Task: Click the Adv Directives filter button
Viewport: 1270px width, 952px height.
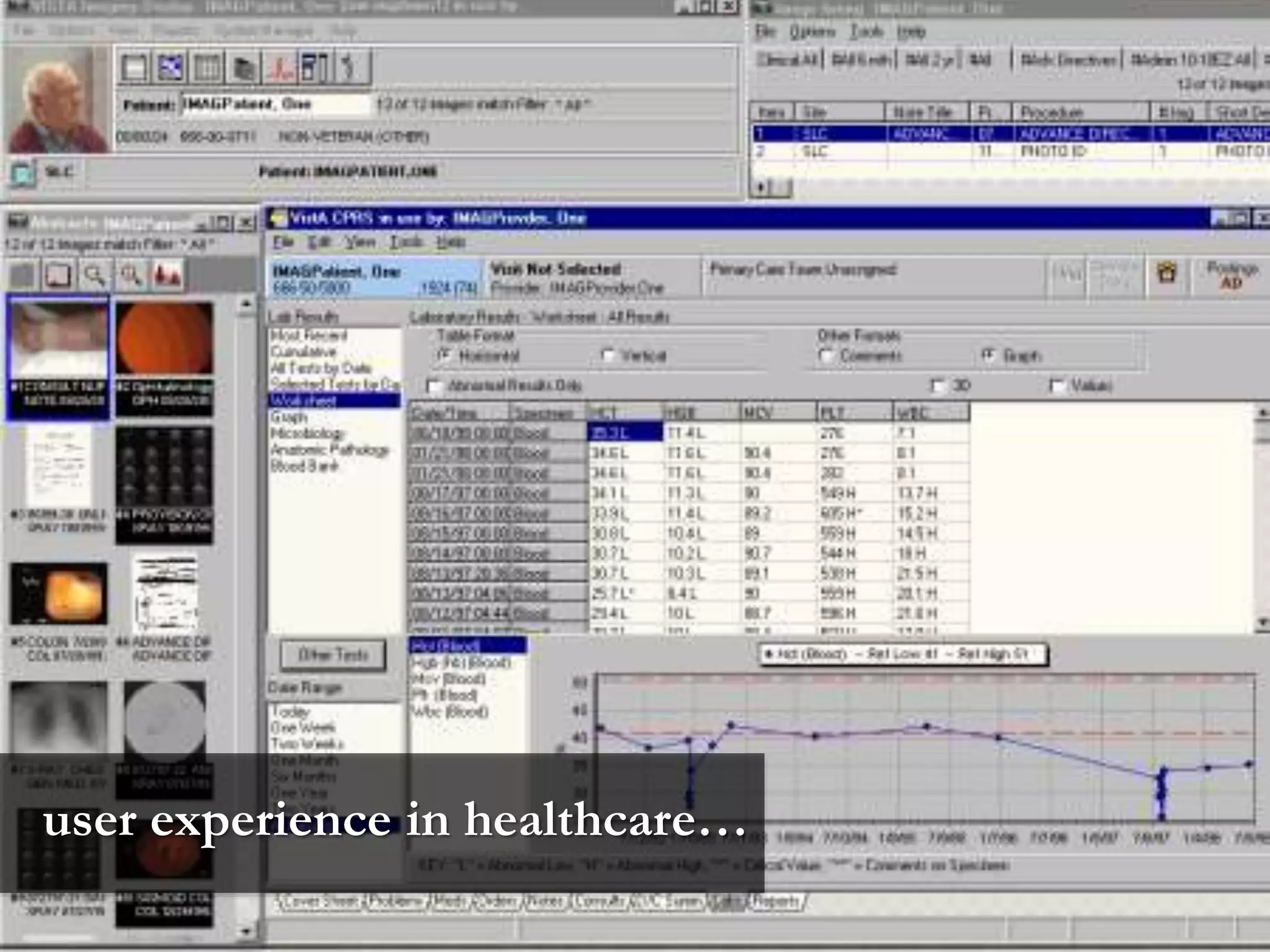Action: [1068, 60]
